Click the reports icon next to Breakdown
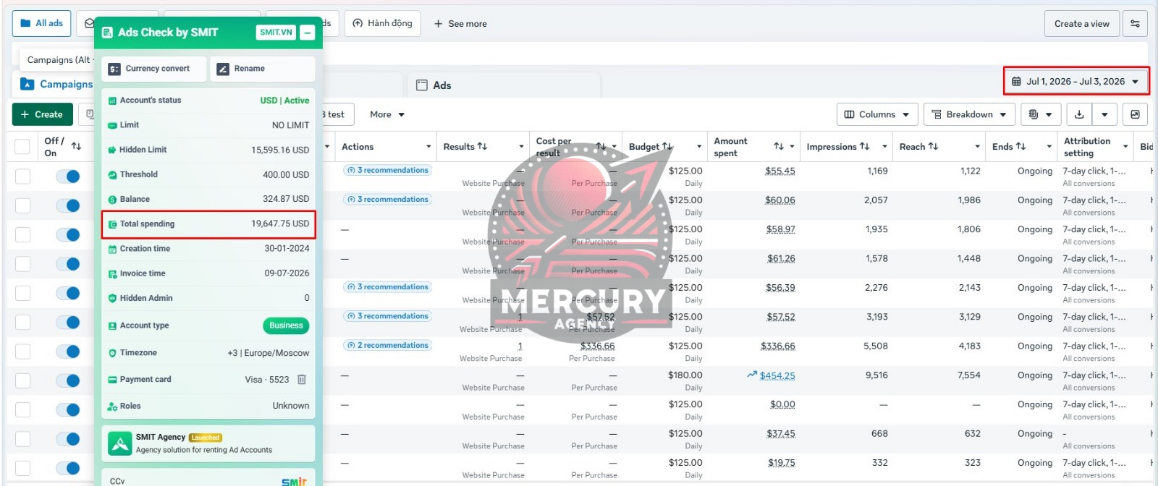Screen dimensions: 1158x486 [1041, 114]
